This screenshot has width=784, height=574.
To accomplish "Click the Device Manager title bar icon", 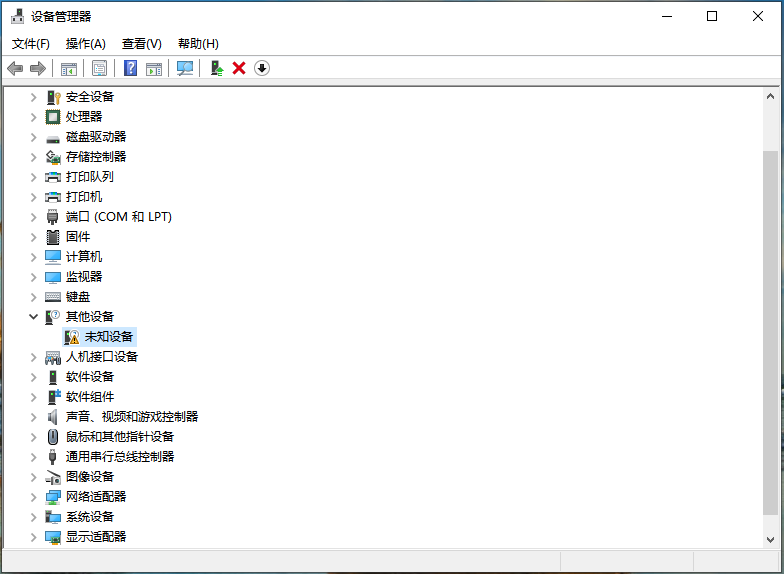I will click(18, 16).
